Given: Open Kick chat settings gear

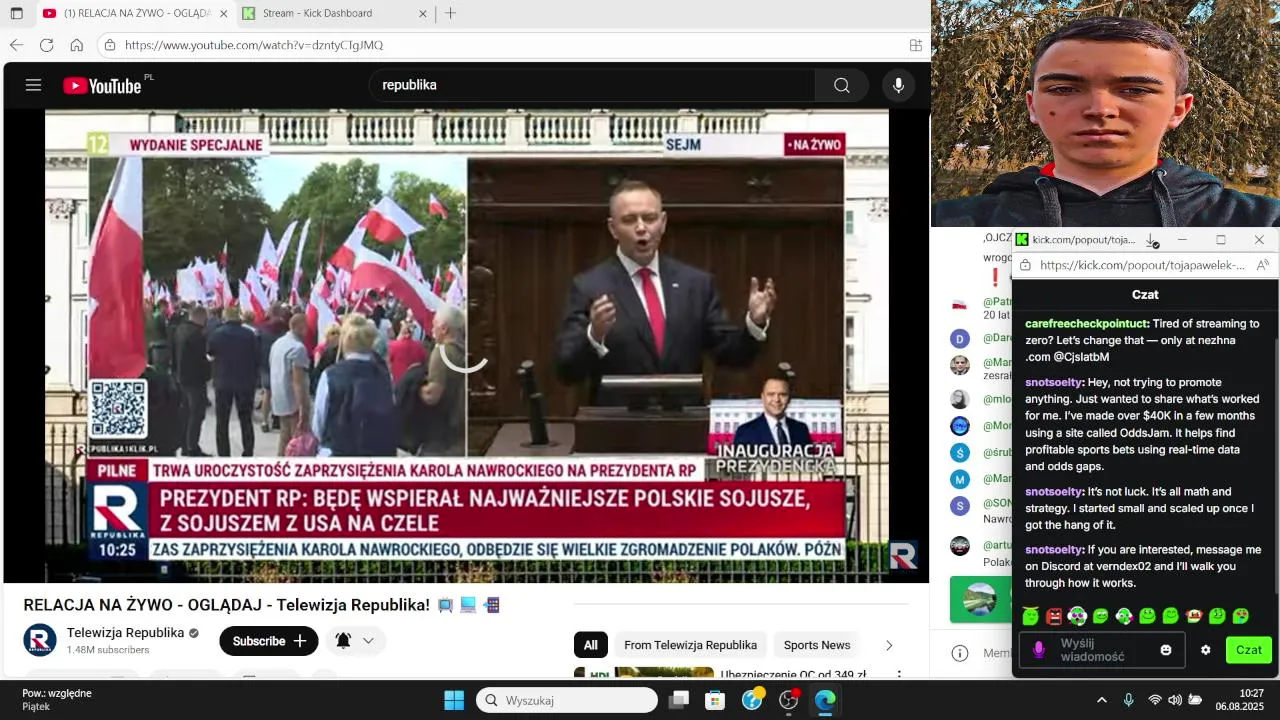Looking at the screenshot, I should click(x=1205, y=650).
